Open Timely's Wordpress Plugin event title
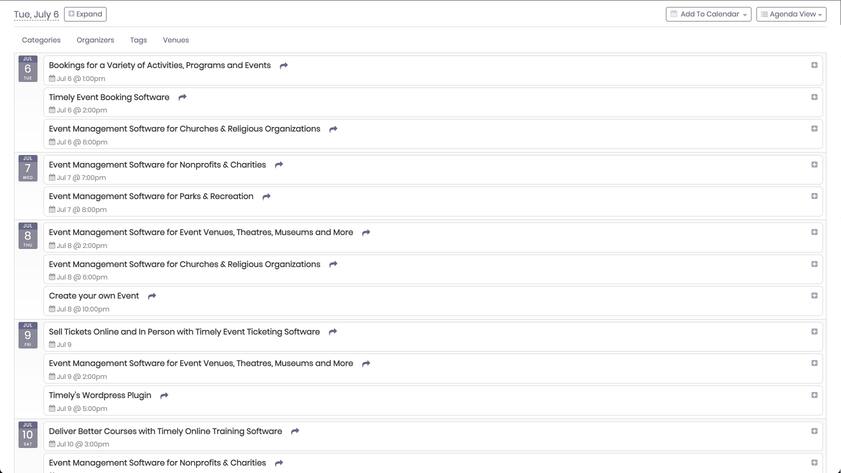The width and height of the screenshot is (841, 473). coord(100,395)
